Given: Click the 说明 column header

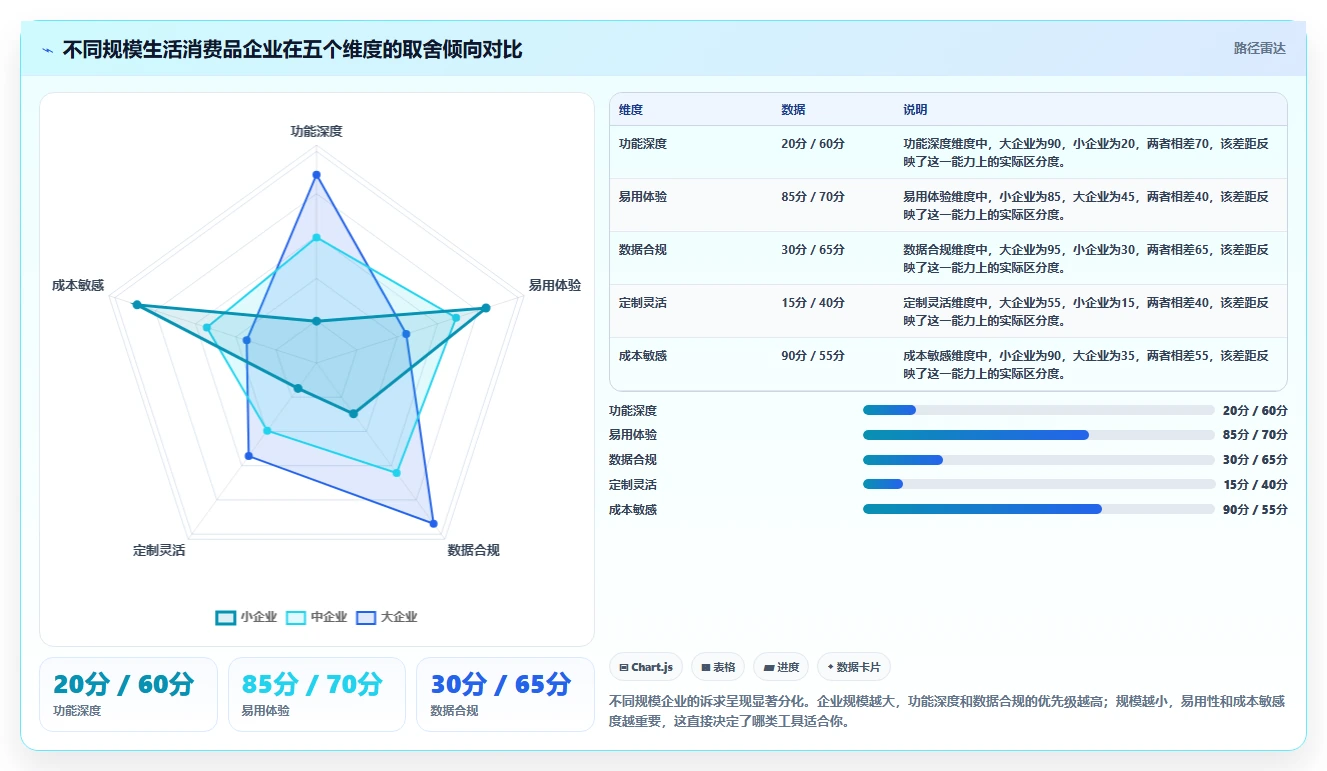Looking at the screenshot, I should (x=915, y=109).
